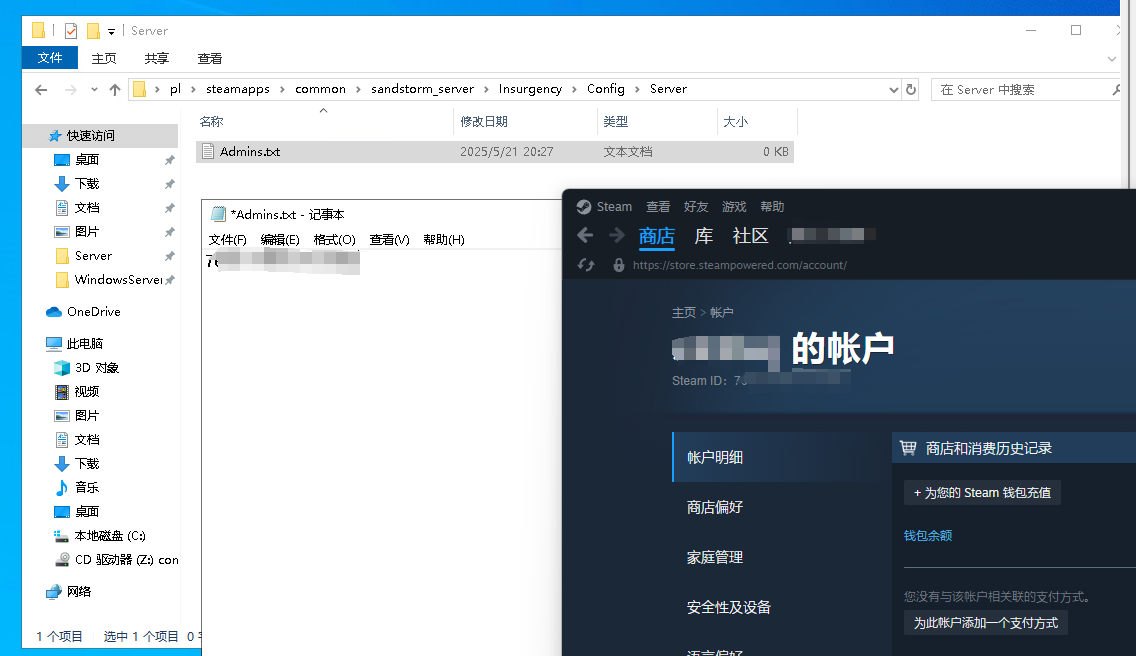Expand the chevron after Config in address bar

click(638, 89)
